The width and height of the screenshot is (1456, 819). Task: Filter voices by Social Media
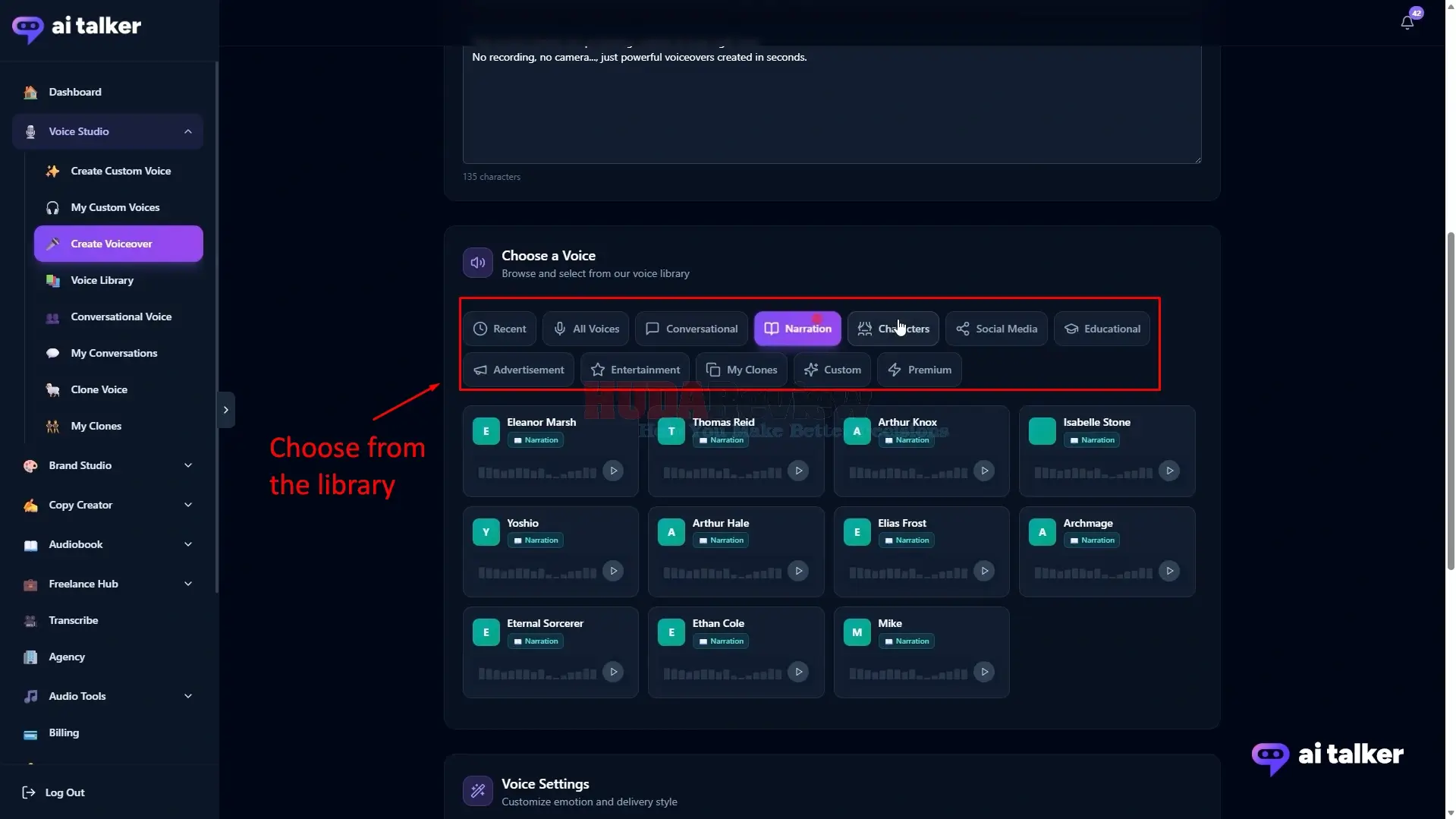[x=996, y=329]
